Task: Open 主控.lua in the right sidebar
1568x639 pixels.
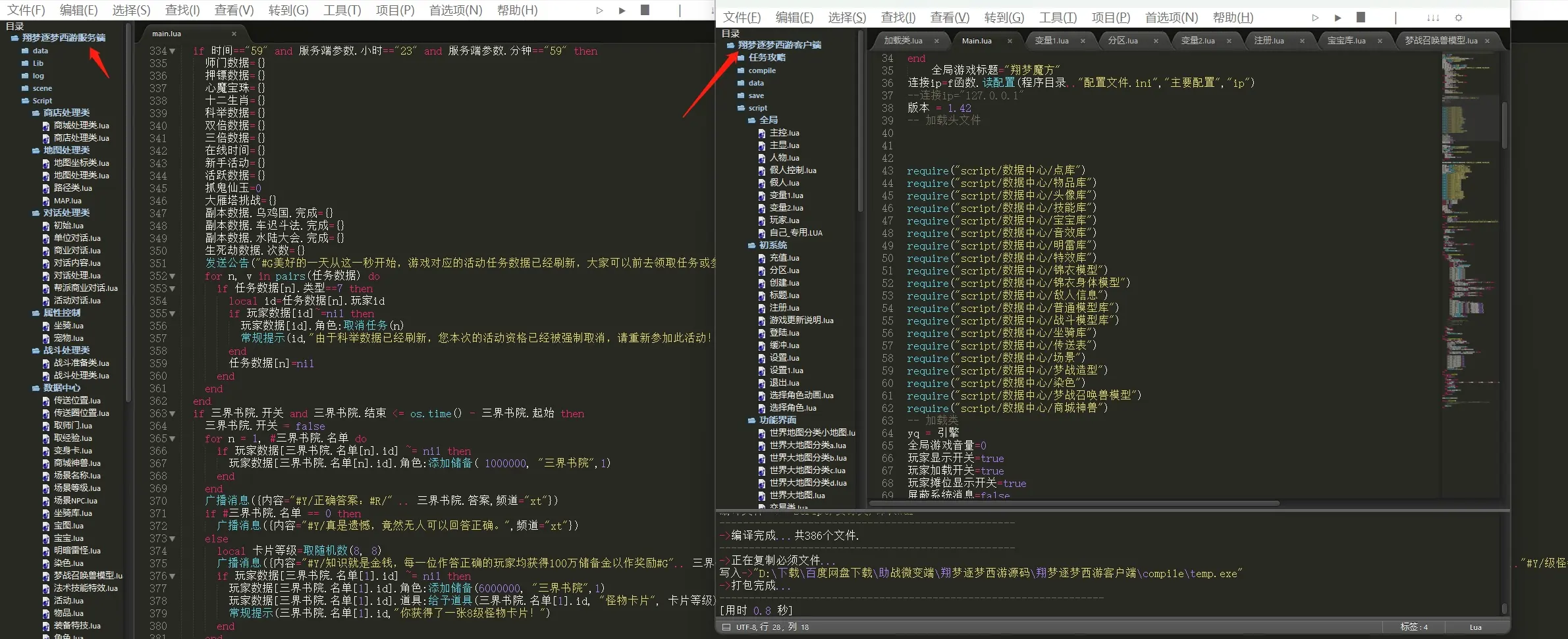Action: (784, 133)
